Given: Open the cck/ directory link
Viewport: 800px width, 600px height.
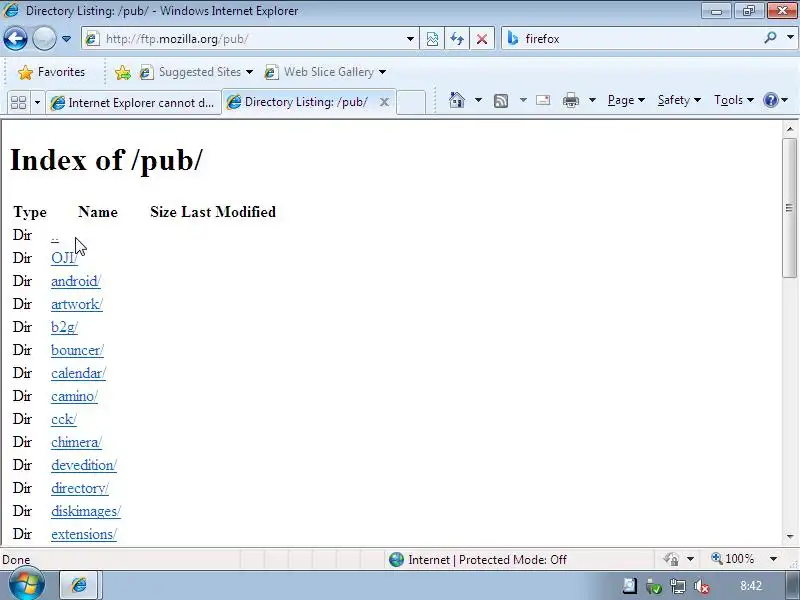Looking at the screenshot, I should 64,419.
